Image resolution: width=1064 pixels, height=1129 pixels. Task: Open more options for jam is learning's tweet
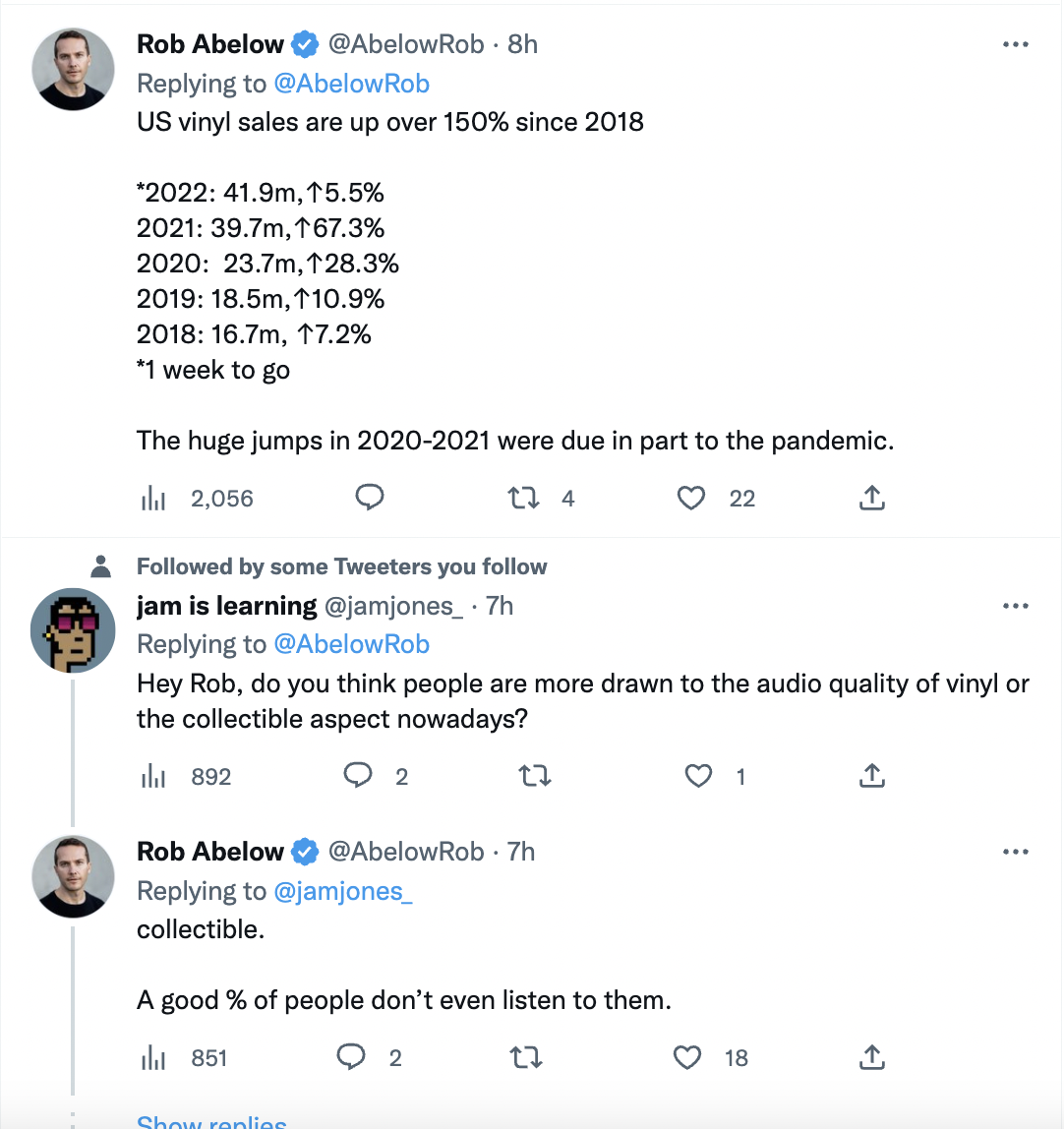(x=1016, y=605)
